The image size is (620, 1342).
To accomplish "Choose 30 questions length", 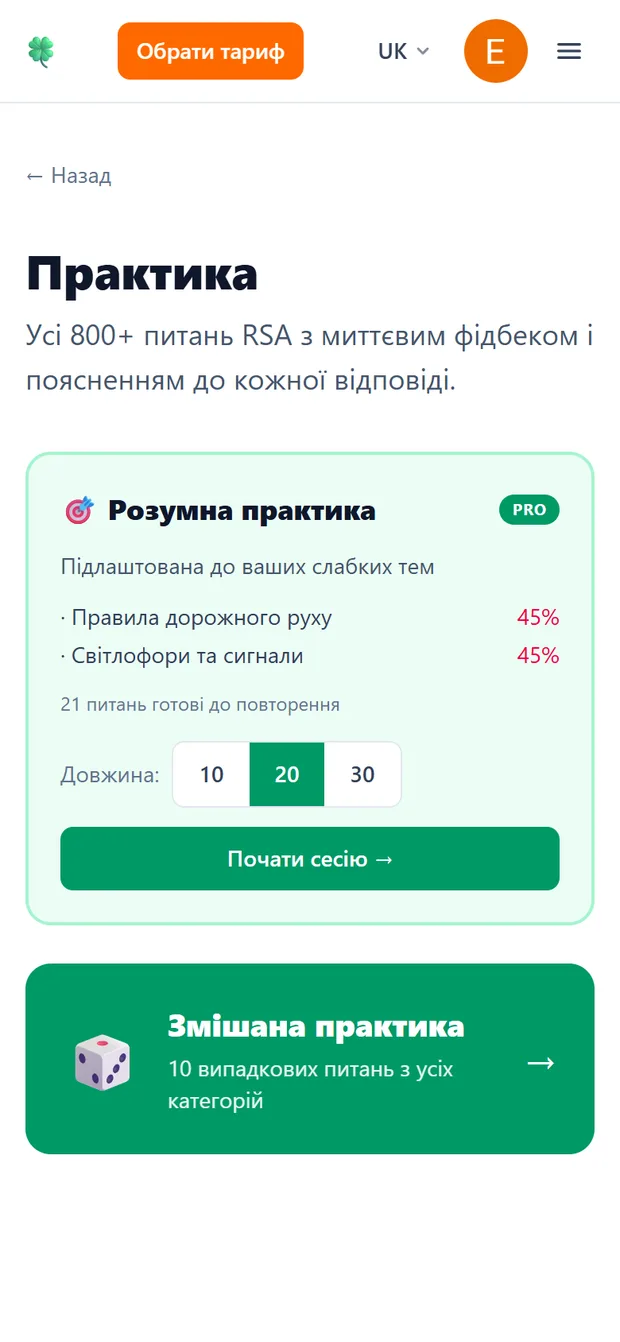I will point(363,774).
